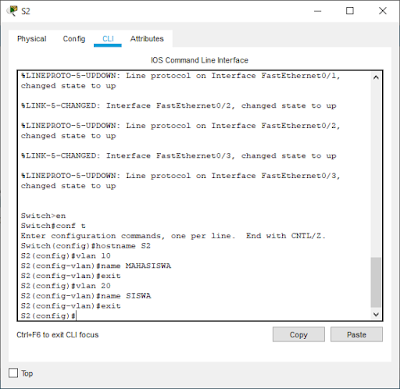The width and height of the screenshot is (400, 389).
Task: Click the CLI scrollbar thumb
Action: point(376,282)
